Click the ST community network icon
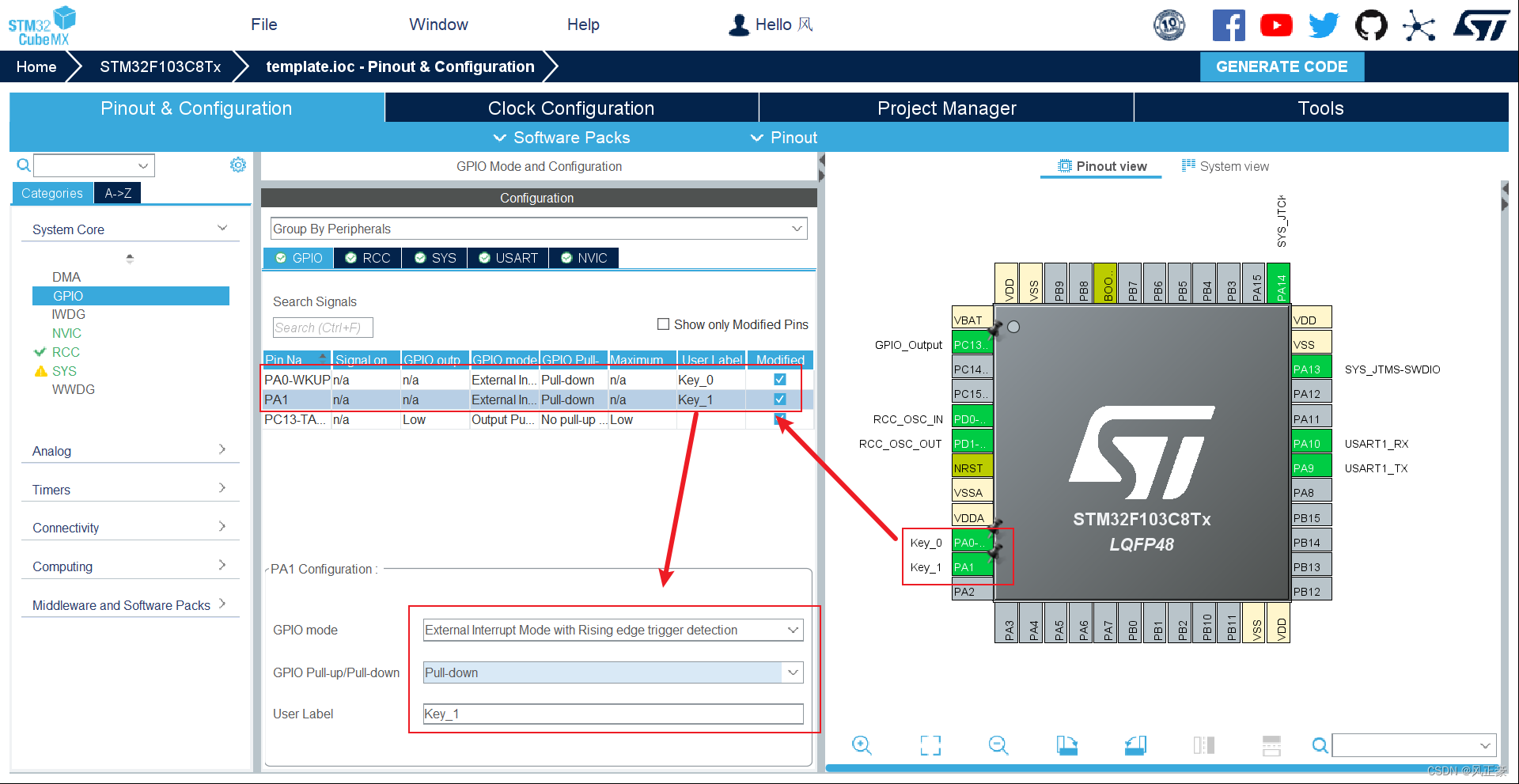The width and height of the screenshot is (1519, 784). [x=1419, y=25]
